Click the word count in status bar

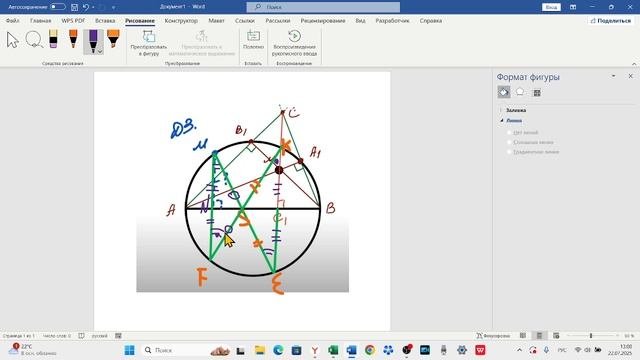tap(57, 336)
